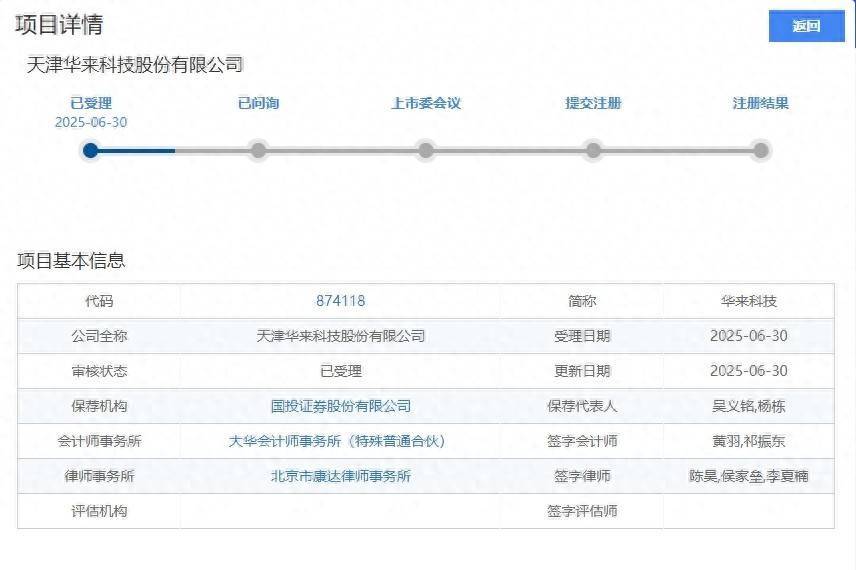Click the 提交注册 stage label

[x=593, y=103]
